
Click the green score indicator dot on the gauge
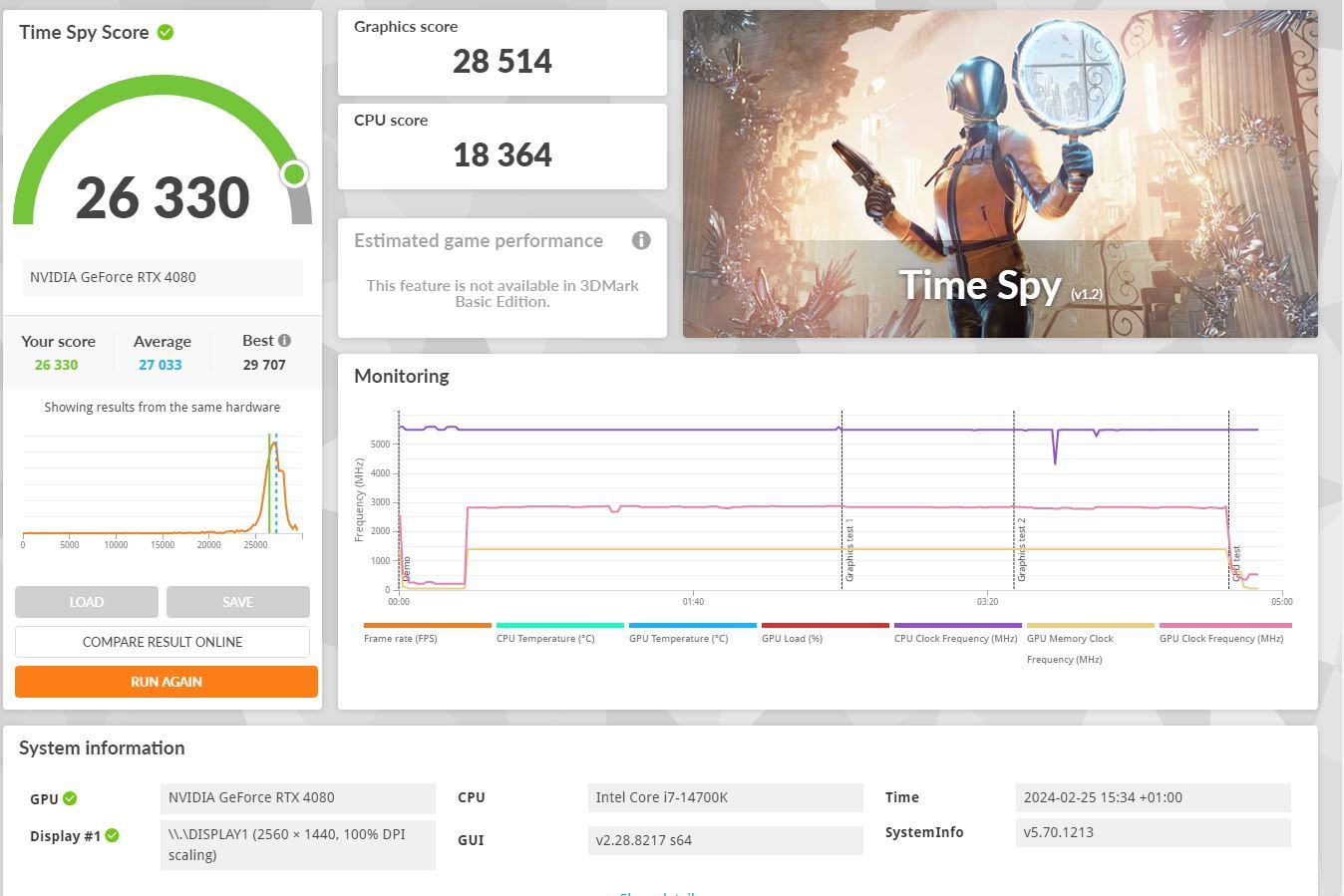click(293, 174)
